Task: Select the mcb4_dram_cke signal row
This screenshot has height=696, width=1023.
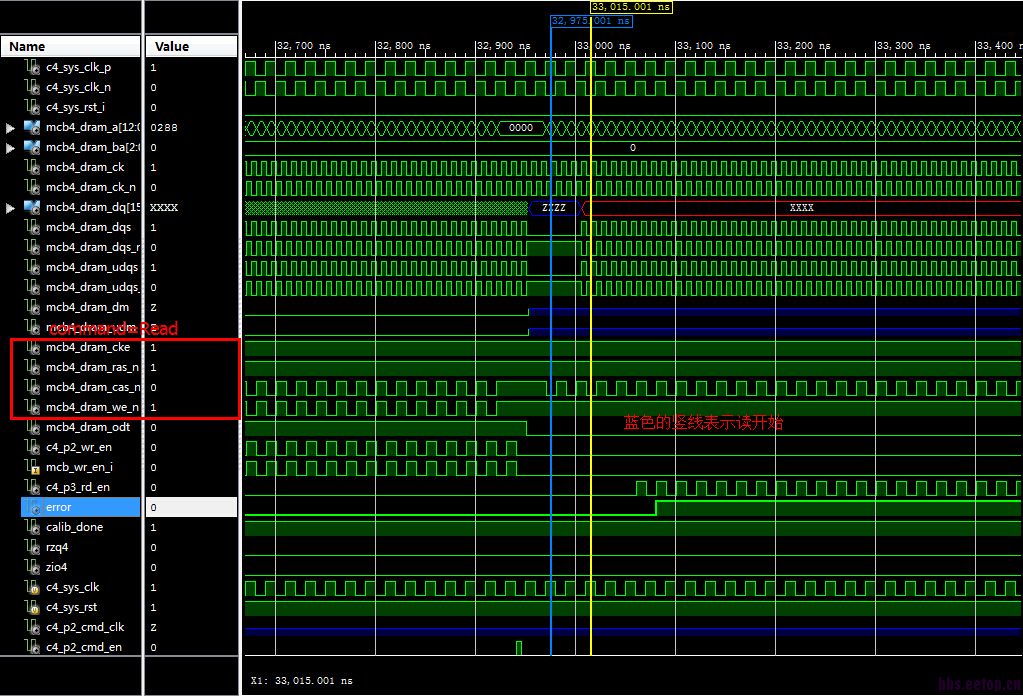Action: (88, 347)
